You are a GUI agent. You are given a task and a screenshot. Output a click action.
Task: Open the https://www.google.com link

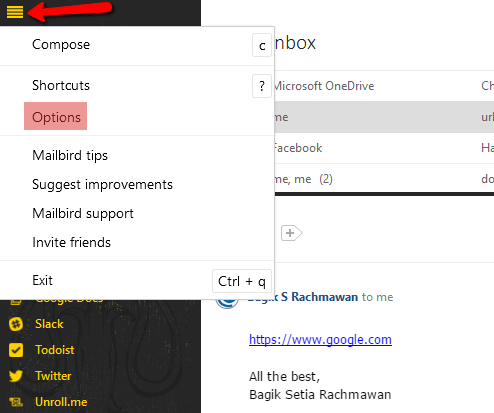[320, 340]
